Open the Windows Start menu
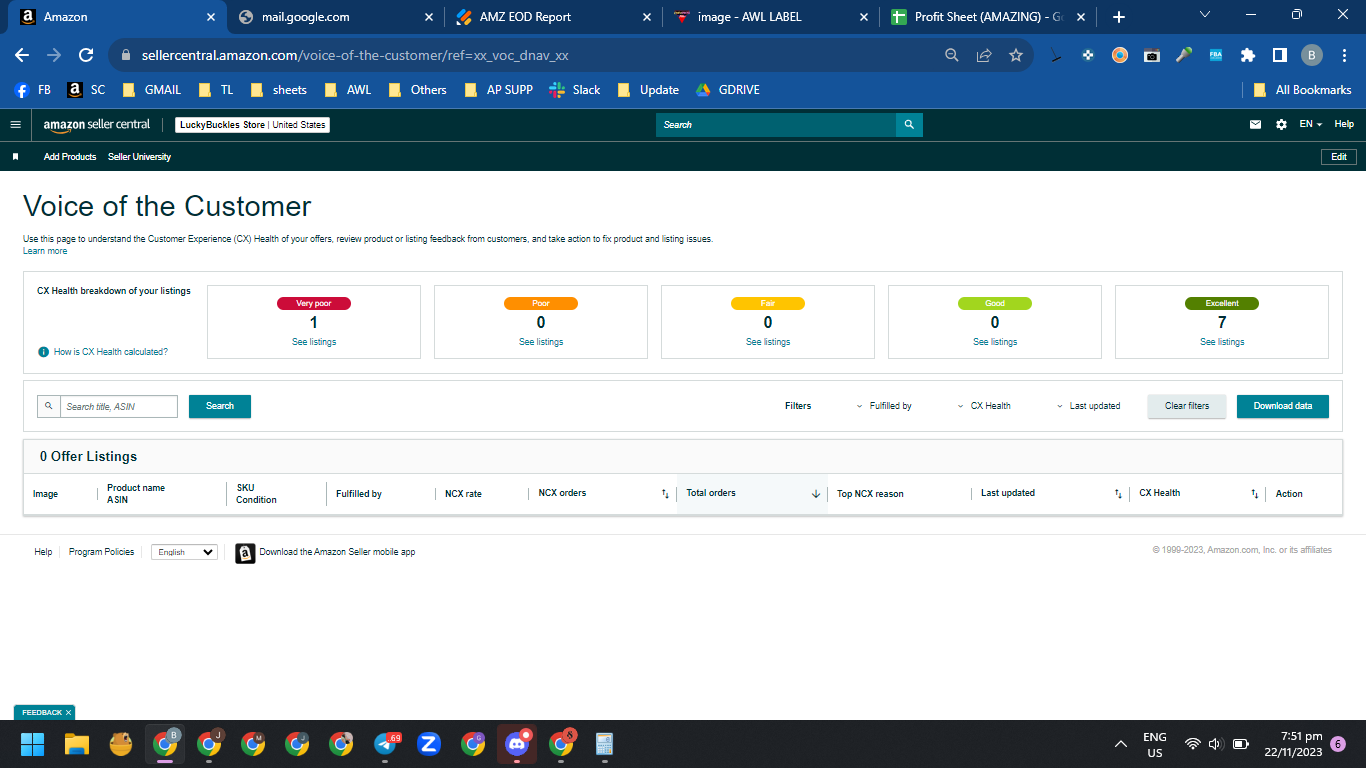 coord(33,744)
